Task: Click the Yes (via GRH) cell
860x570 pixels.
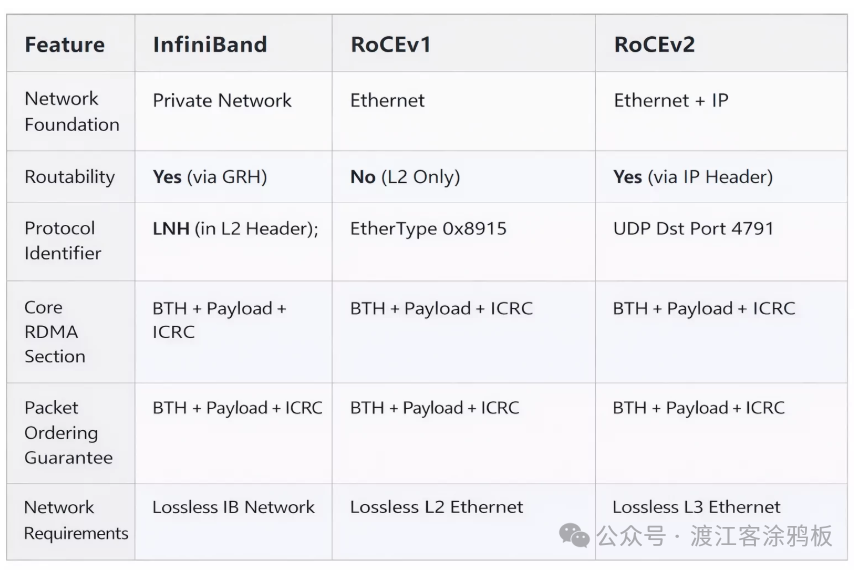Action: [210, 177]
